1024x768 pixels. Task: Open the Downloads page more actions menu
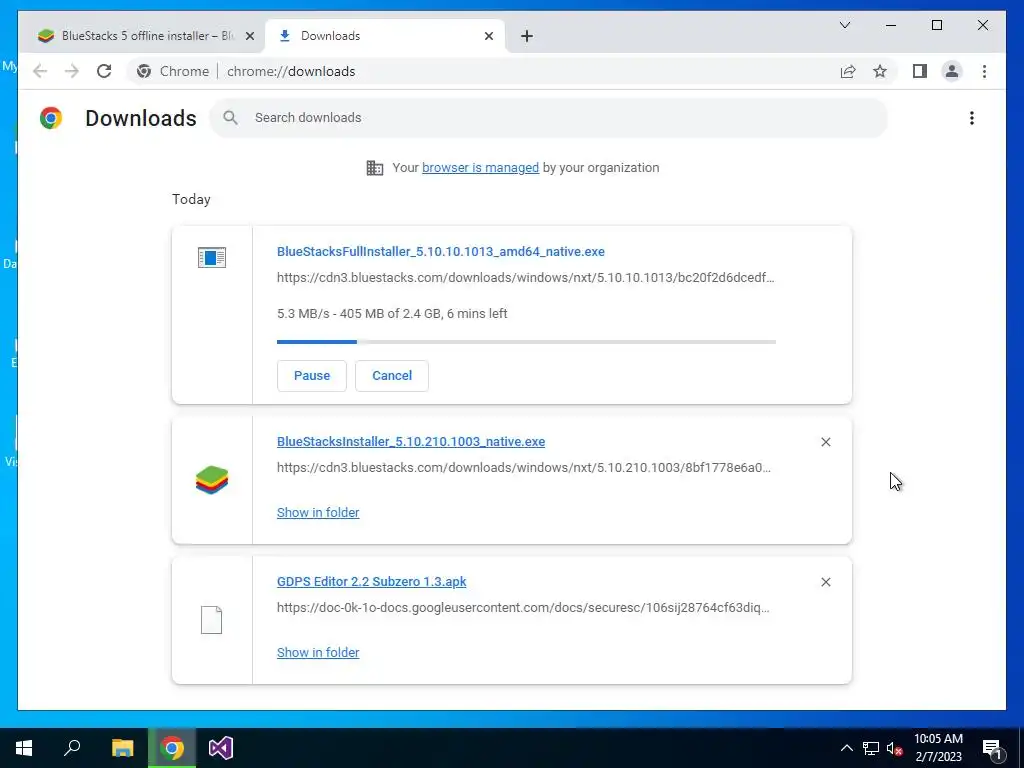coord(972,118)
